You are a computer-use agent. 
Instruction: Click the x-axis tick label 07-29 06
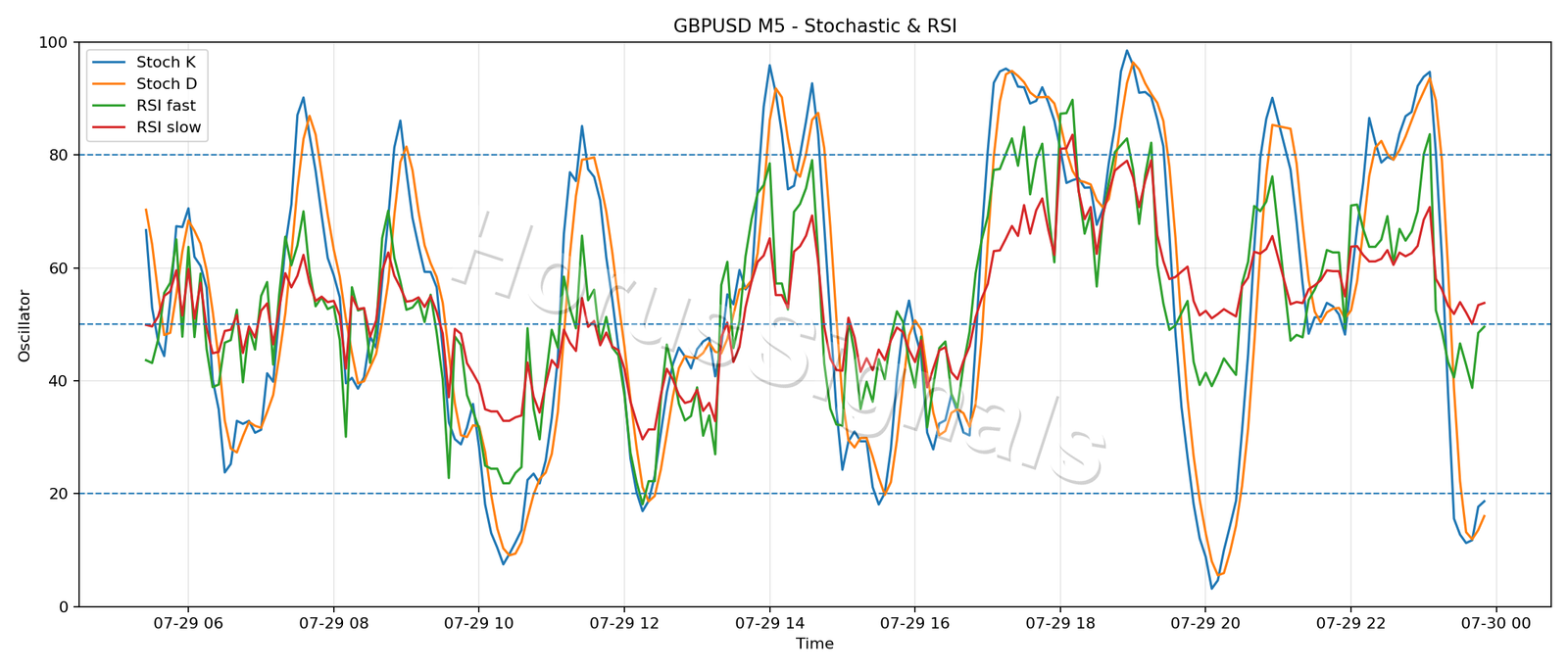click(x=187, y=623)
